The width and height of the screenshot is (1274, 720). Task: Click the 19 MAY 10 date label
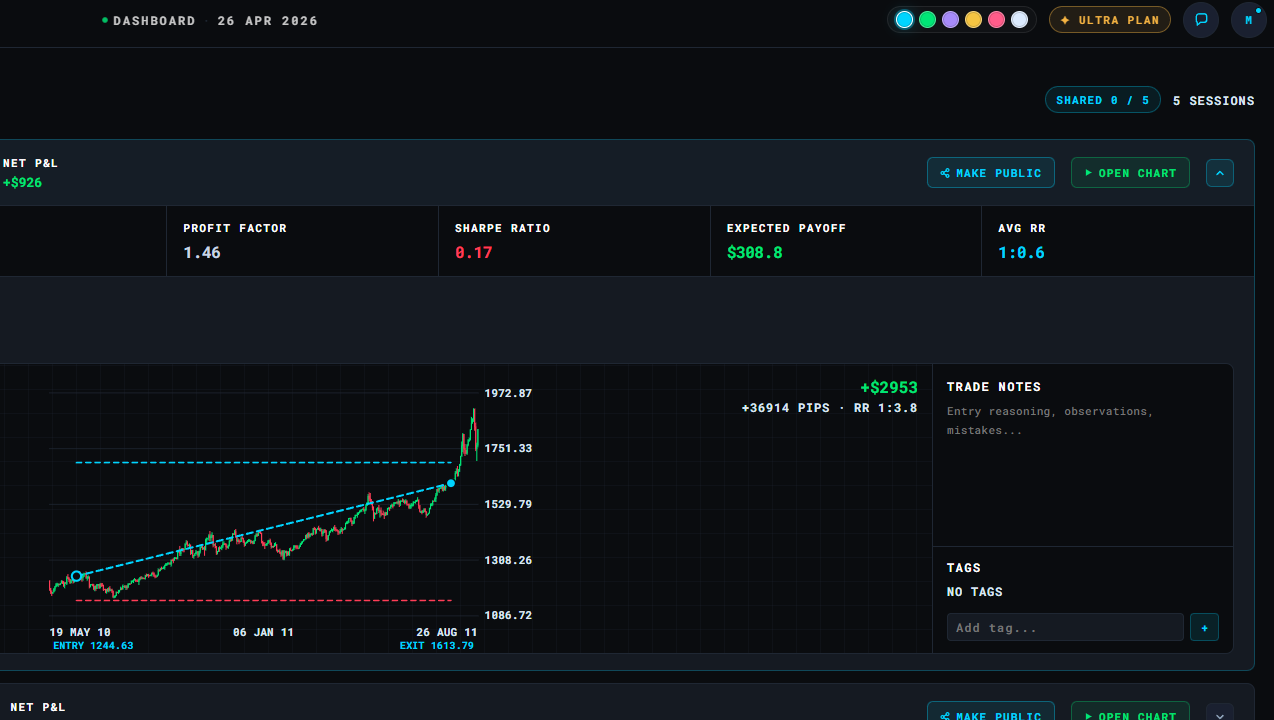80,632
